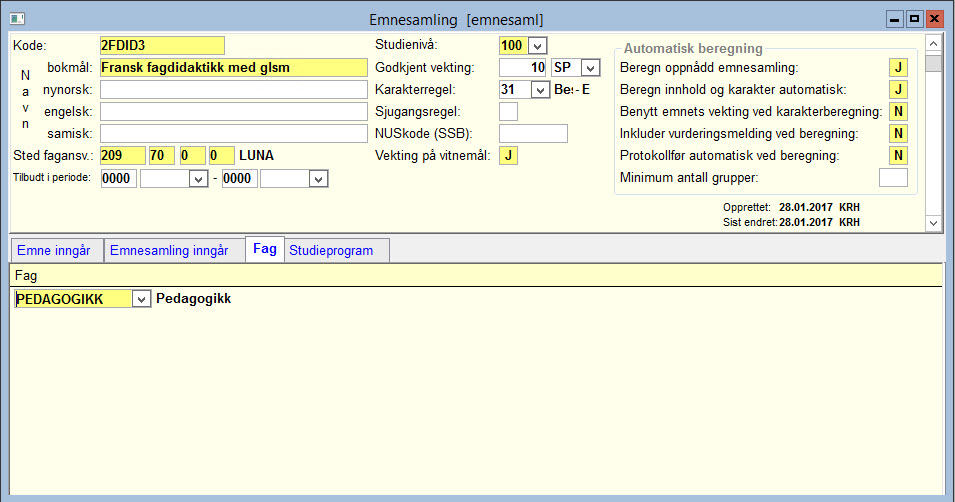The image size is (955, 502).
Task: Minimize the Emnesamling window
Action: point(894,19)
